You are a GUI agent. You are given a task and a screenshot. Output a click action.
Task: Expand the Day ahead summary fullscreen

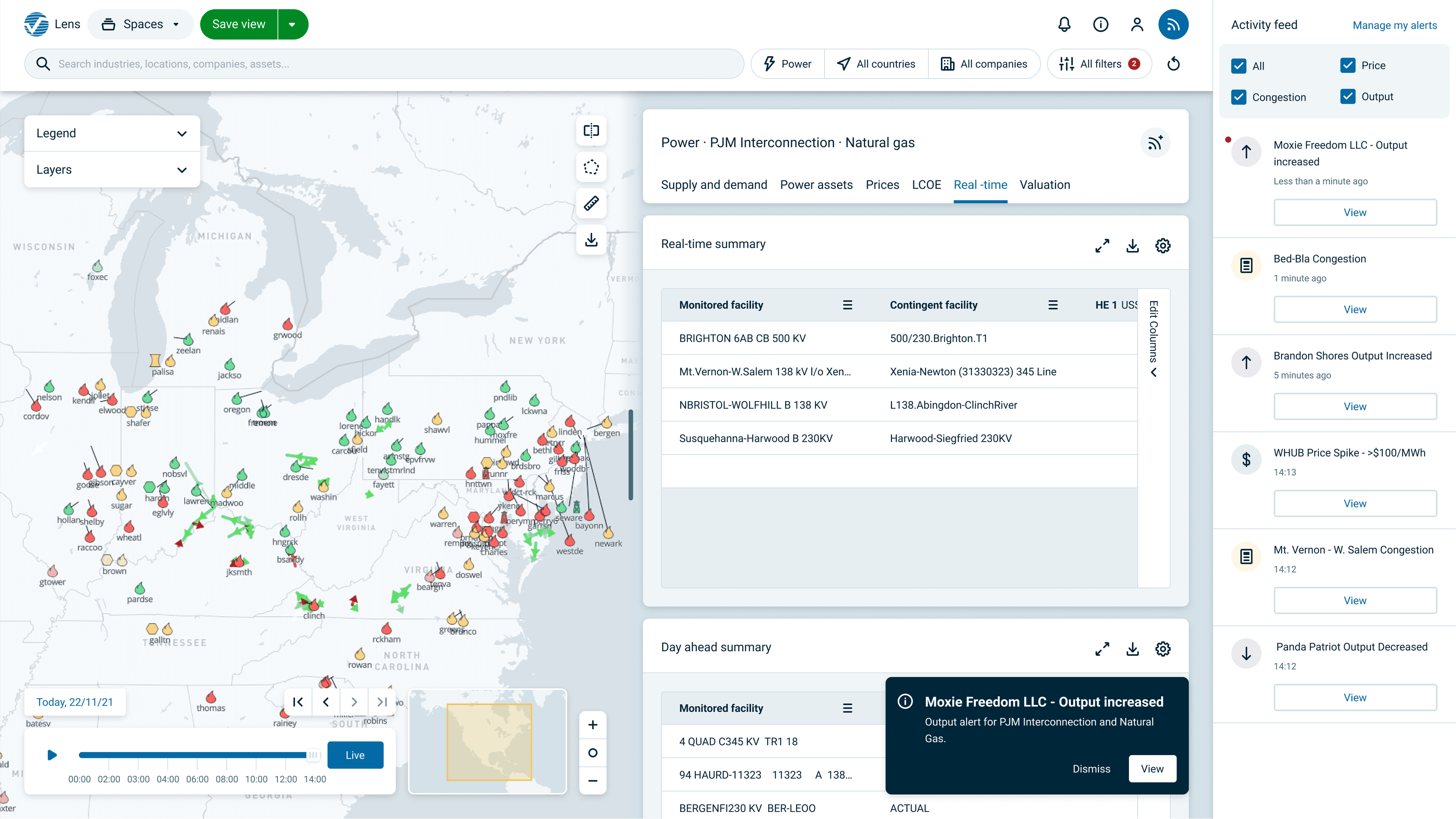click(x=1102, y=649)
